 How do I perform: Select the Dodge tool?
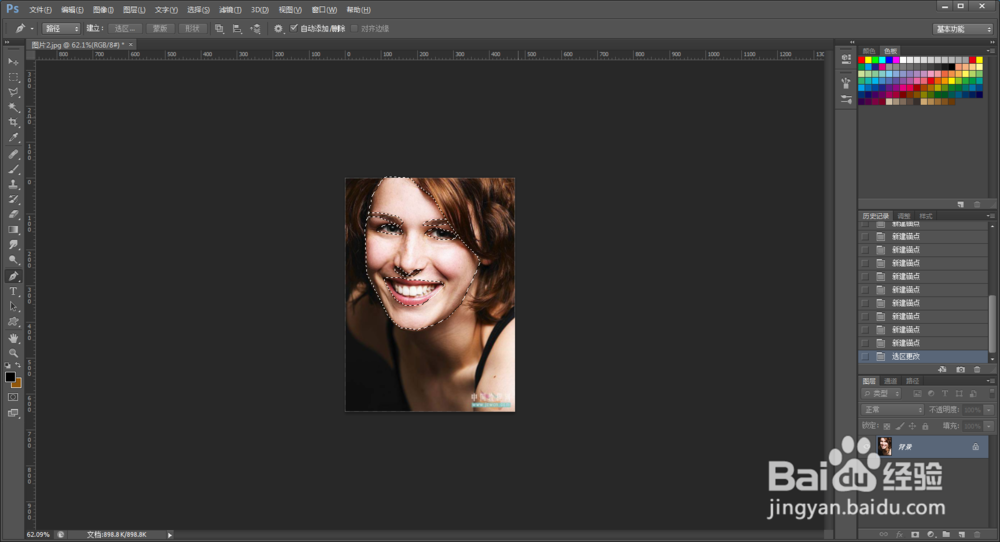[x=13, y=260]
